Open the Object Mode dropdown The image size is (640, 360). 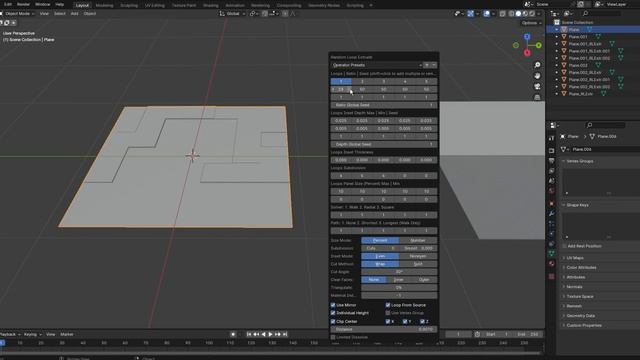tap(18, 13)
